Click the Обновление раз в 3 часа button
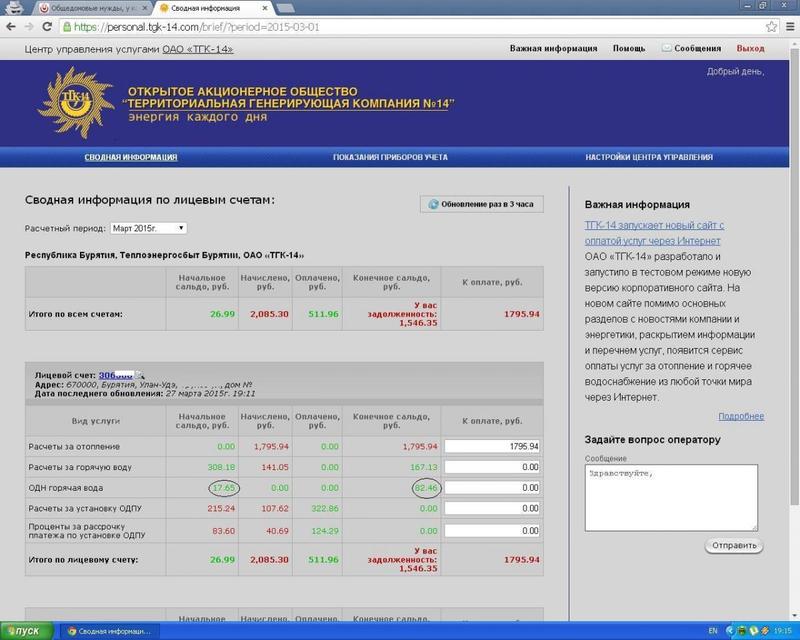Image resolution: width=800 pixels, height=640 pixels. [481, 204]
